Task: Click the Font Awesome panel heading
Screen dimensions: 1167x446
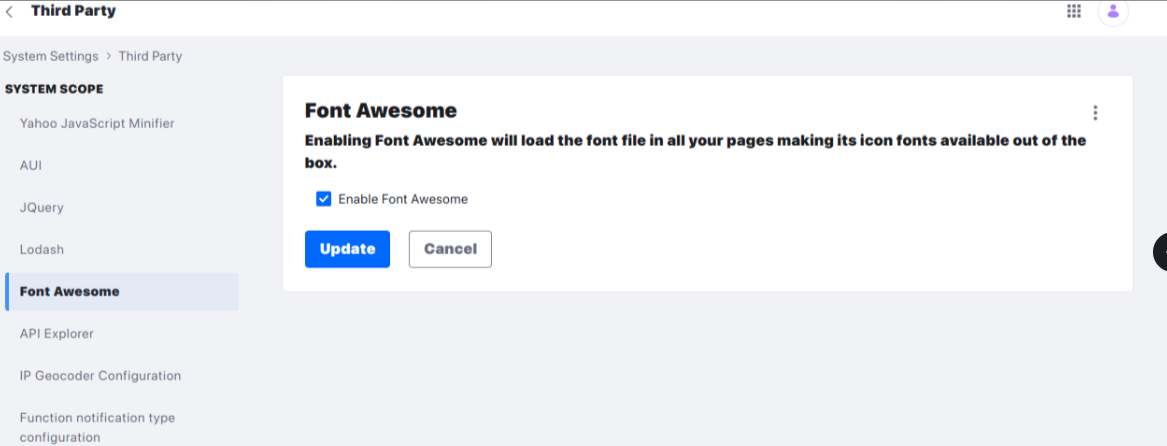Action: click(380, 110)
